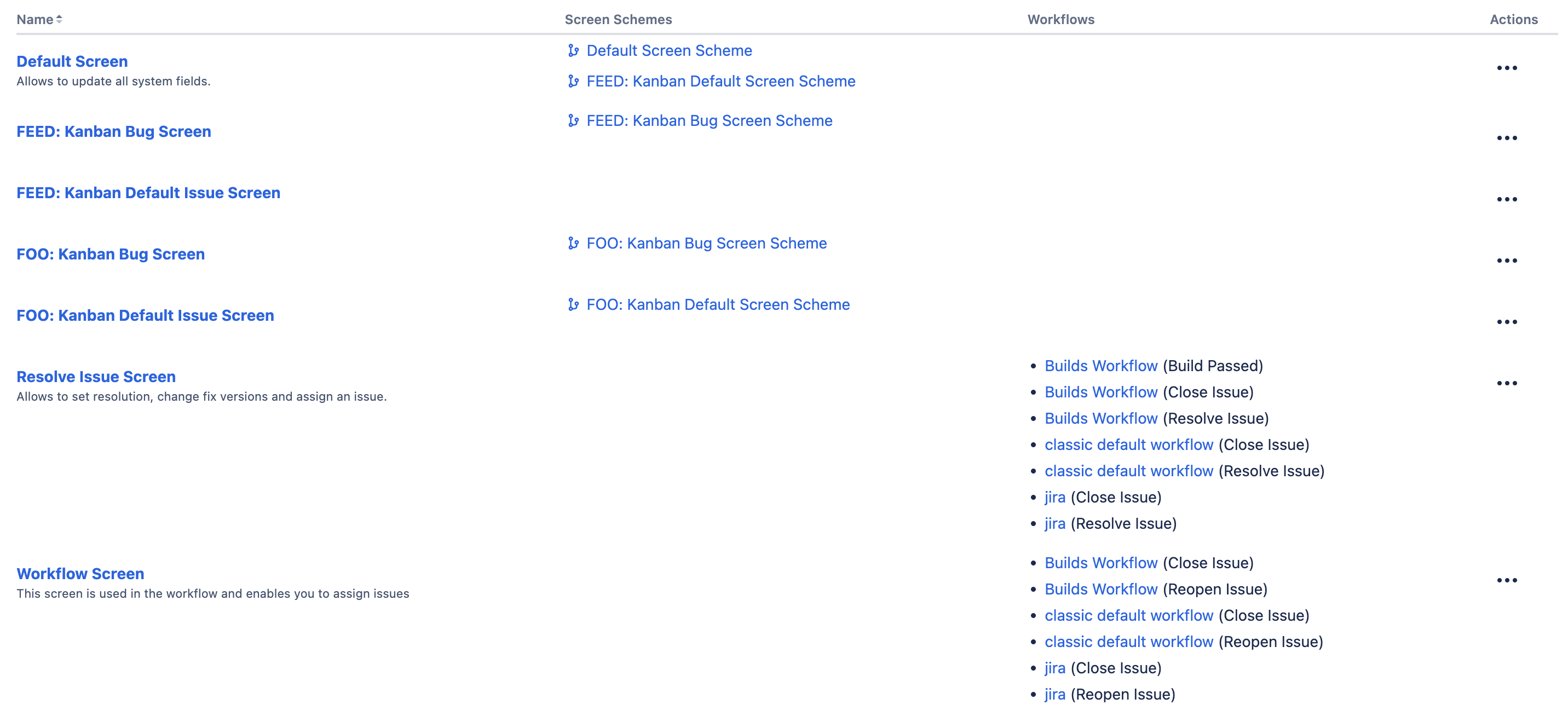
Task: Open the actions menu for FEED: Kanban Bug Screen
Action: tap(1507, 137)
